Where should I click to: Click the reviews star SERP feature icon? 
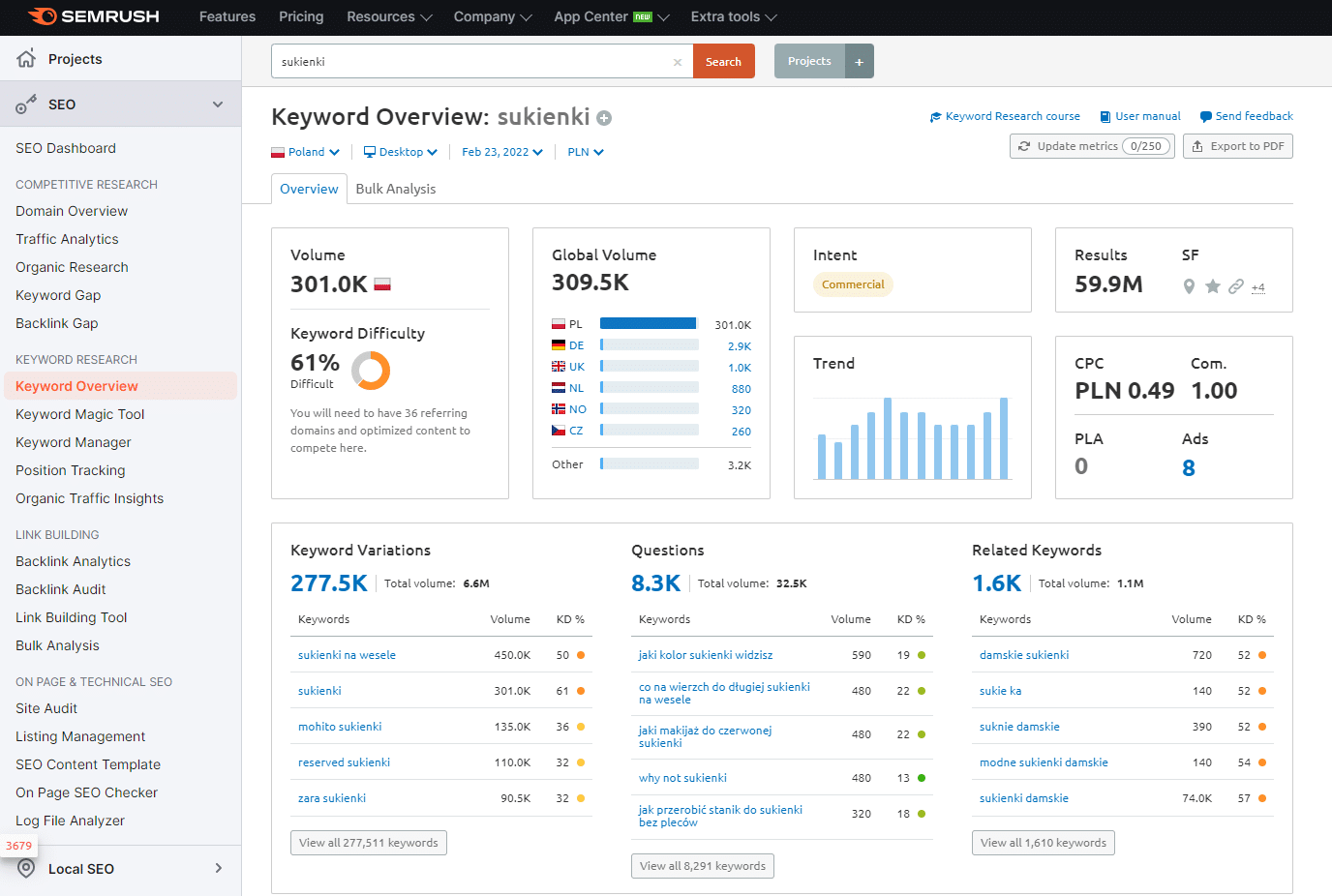[1212, 286]
